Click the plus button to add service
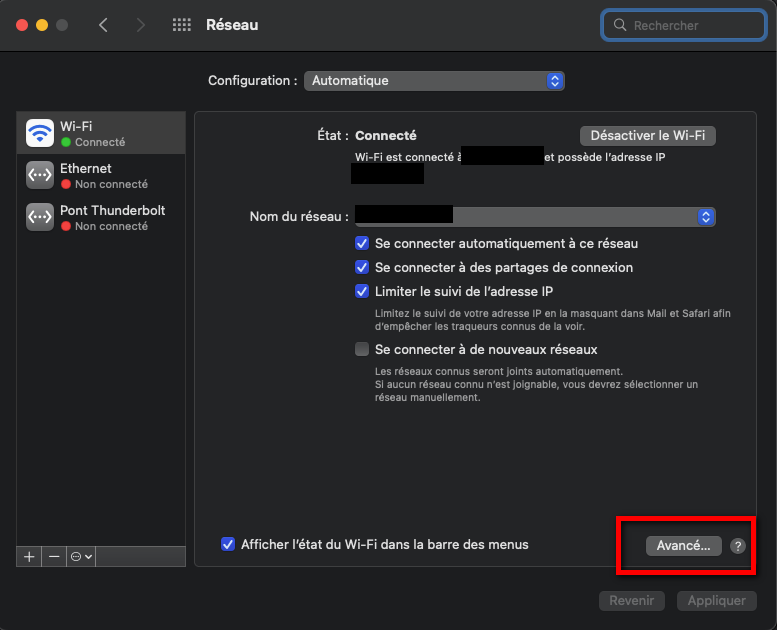The width and height of the screenshot is (777, 630). [29, 556]
